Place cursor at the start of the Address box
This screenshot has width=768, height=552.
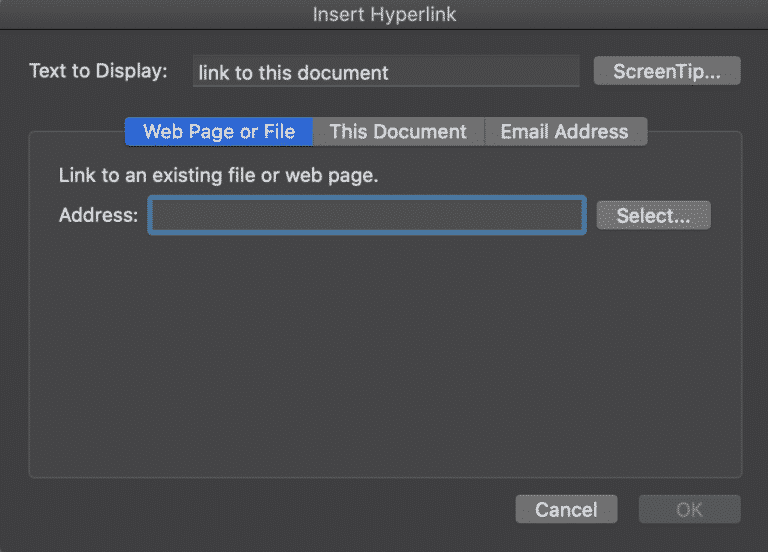158,215
